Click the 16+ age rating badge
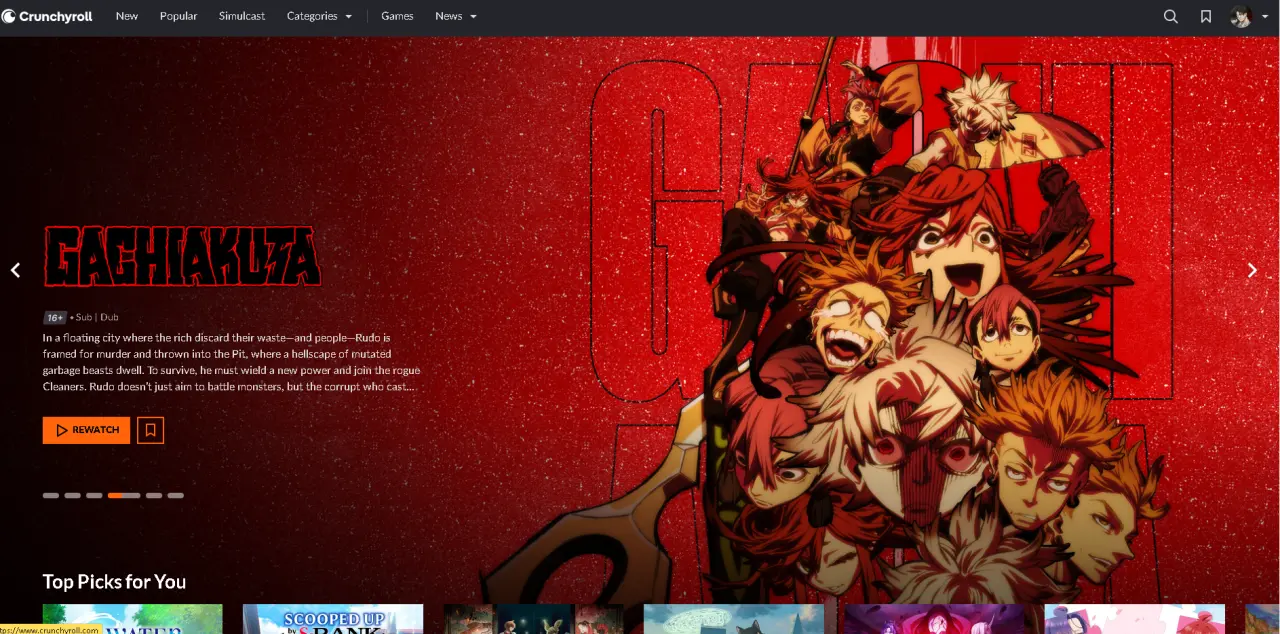1280x634 pixels. coord(54,317)
